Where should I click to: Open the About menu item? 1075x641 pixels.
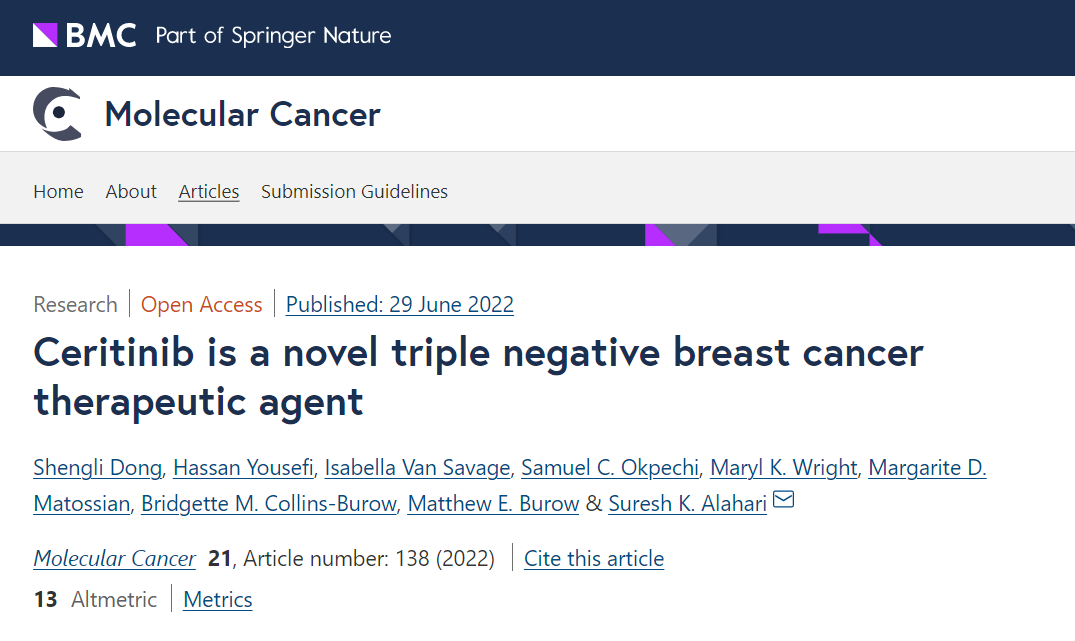131,191
